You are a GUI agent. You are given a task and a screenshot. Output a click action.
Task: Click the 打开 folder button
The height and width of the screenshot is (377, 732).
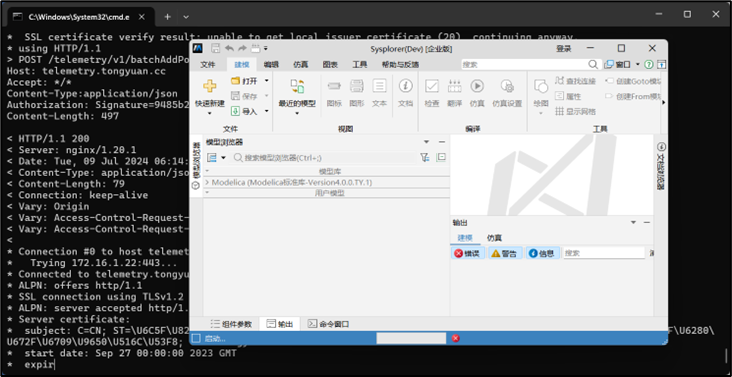(x=245, y=81)
